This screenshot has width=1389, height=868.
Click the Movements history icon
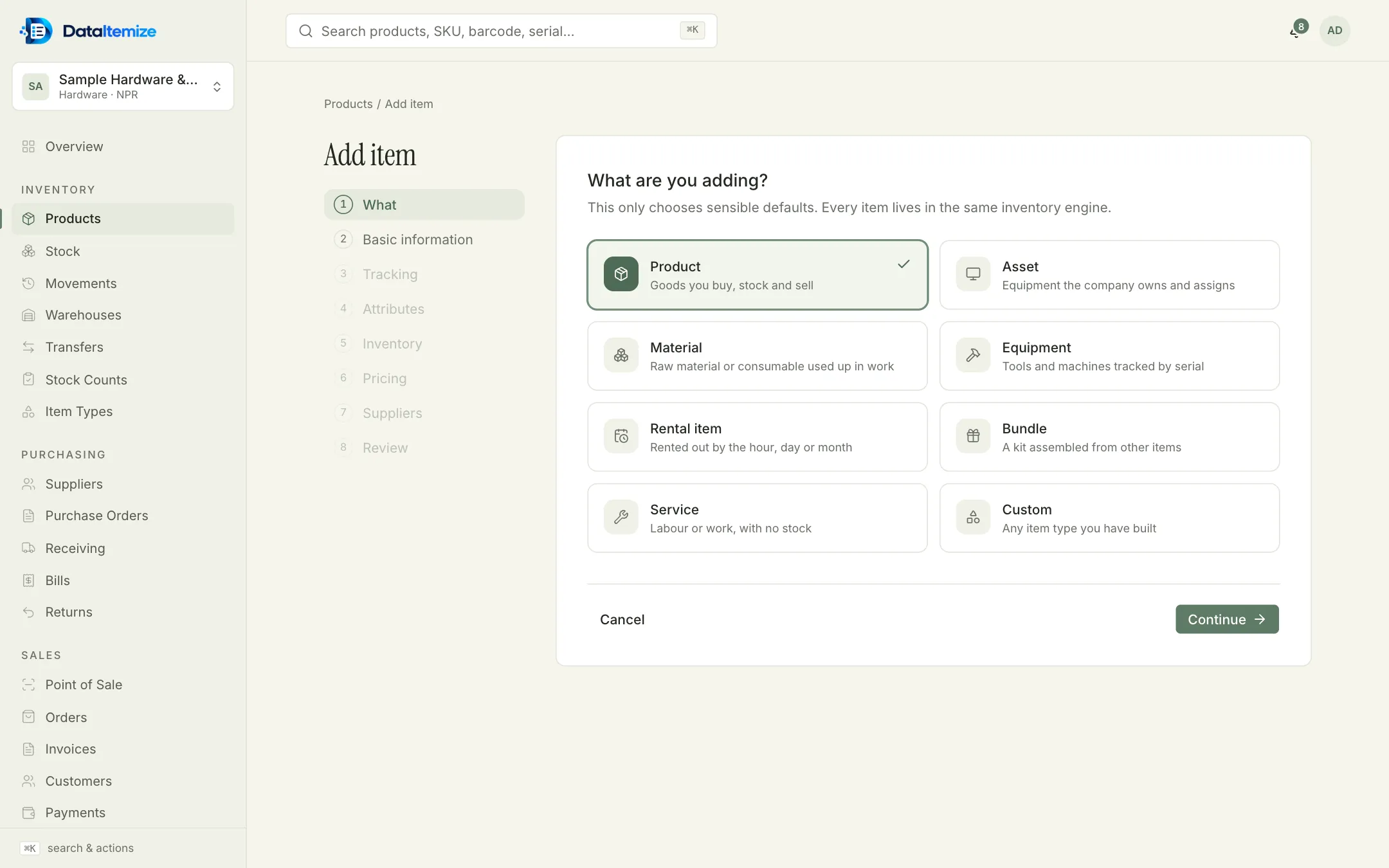(28, 284)
